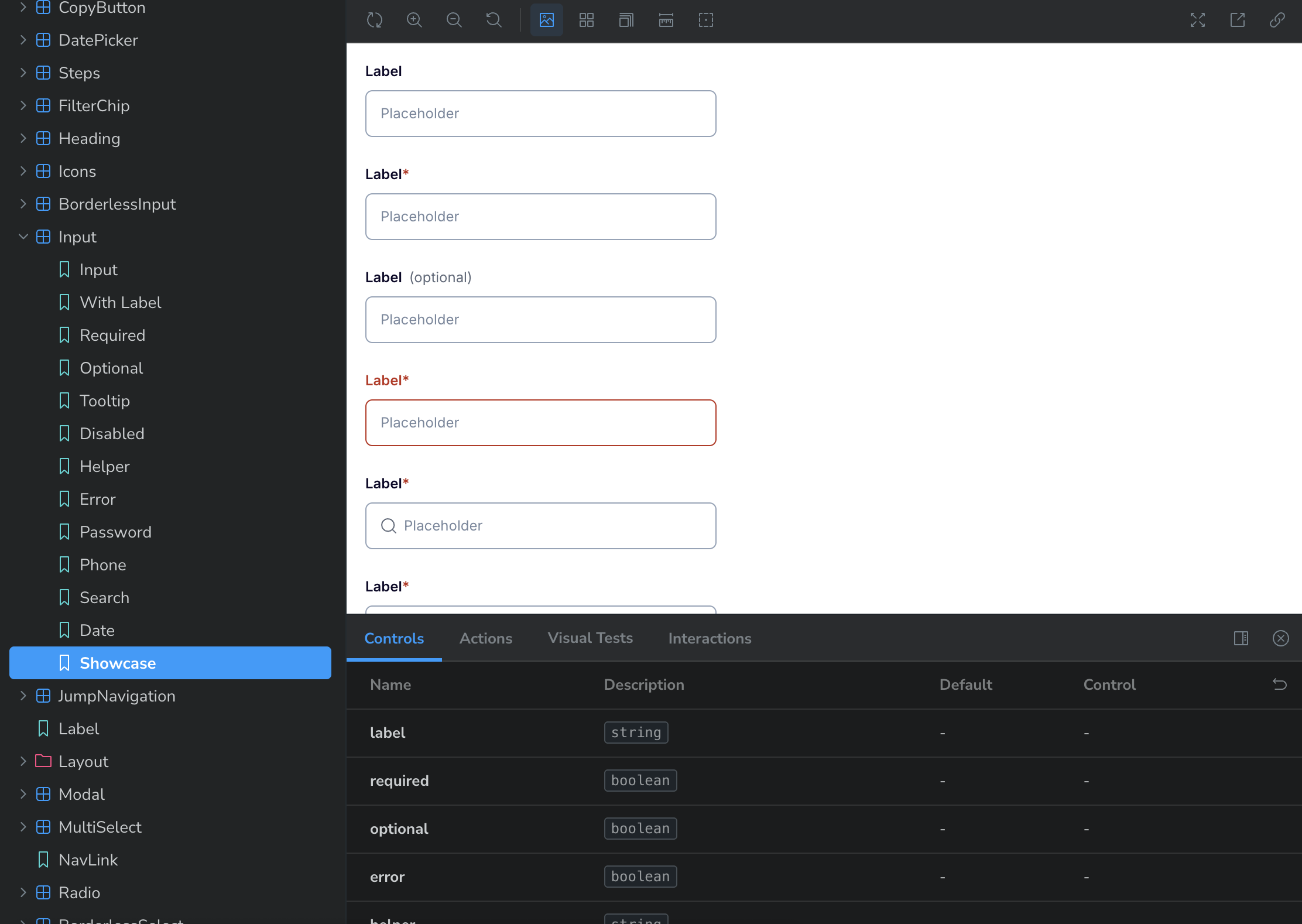Toggle the grid overlay
The height and width of the screenshot is (924, 1302).
click(x=587, y=20)
